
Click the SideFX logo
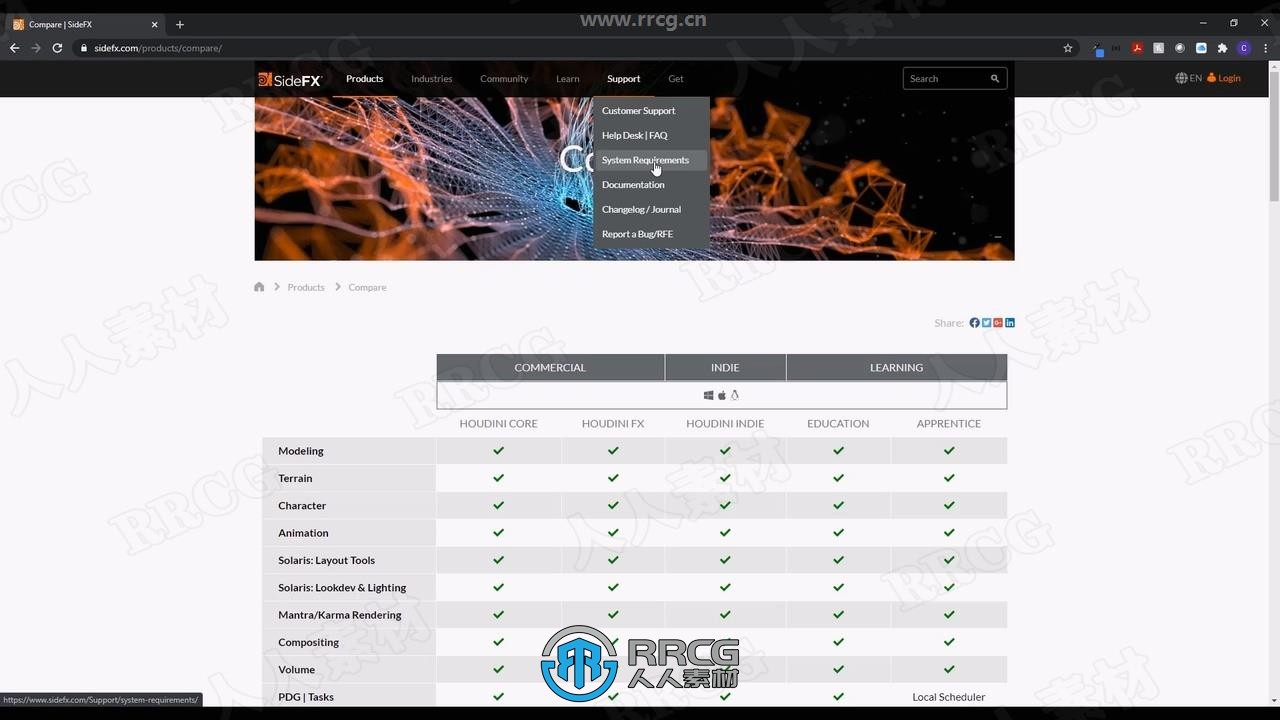click(290, 79)
